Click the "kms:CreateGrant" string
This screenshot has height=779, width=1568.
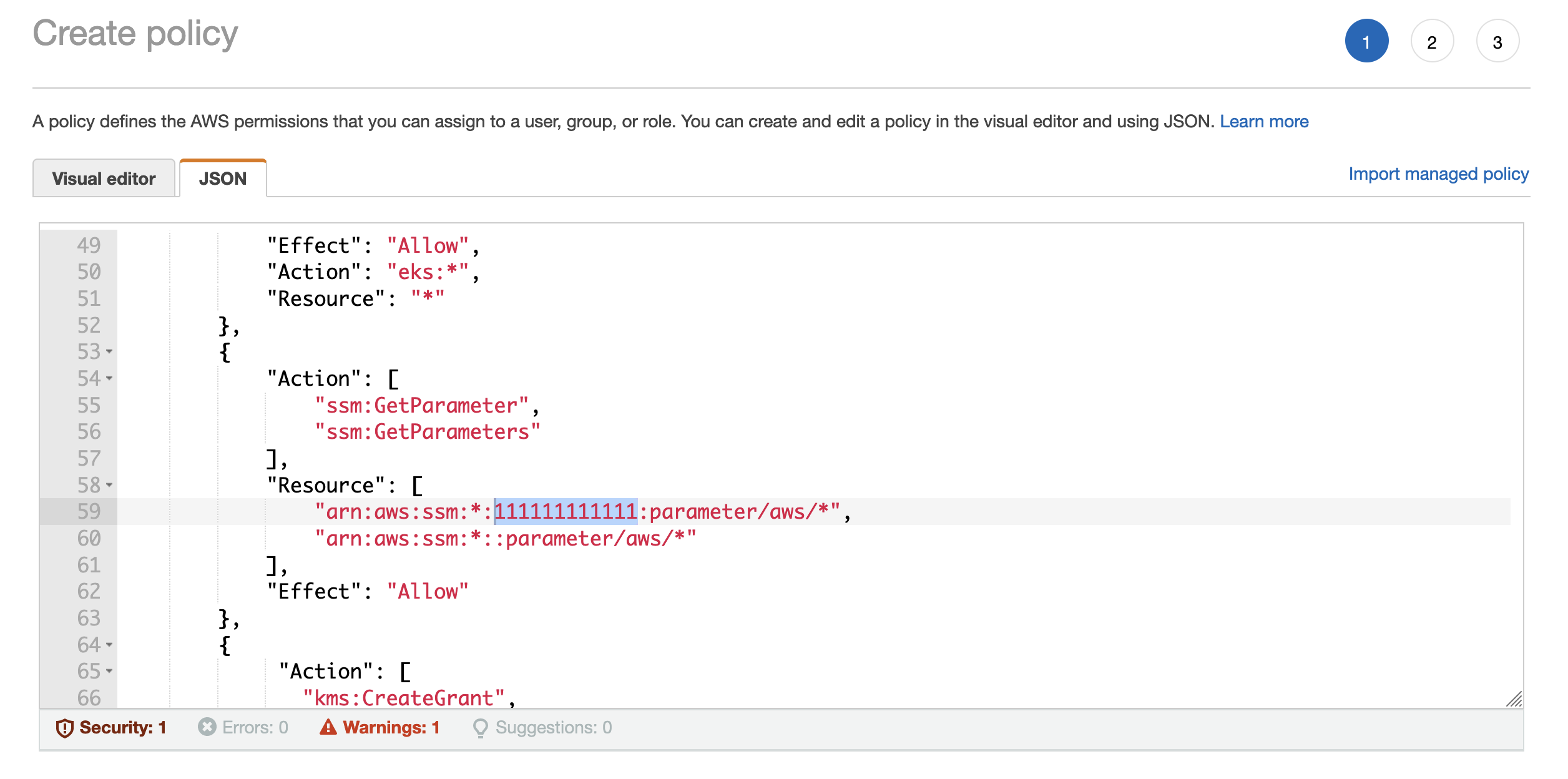pos(404,698)
